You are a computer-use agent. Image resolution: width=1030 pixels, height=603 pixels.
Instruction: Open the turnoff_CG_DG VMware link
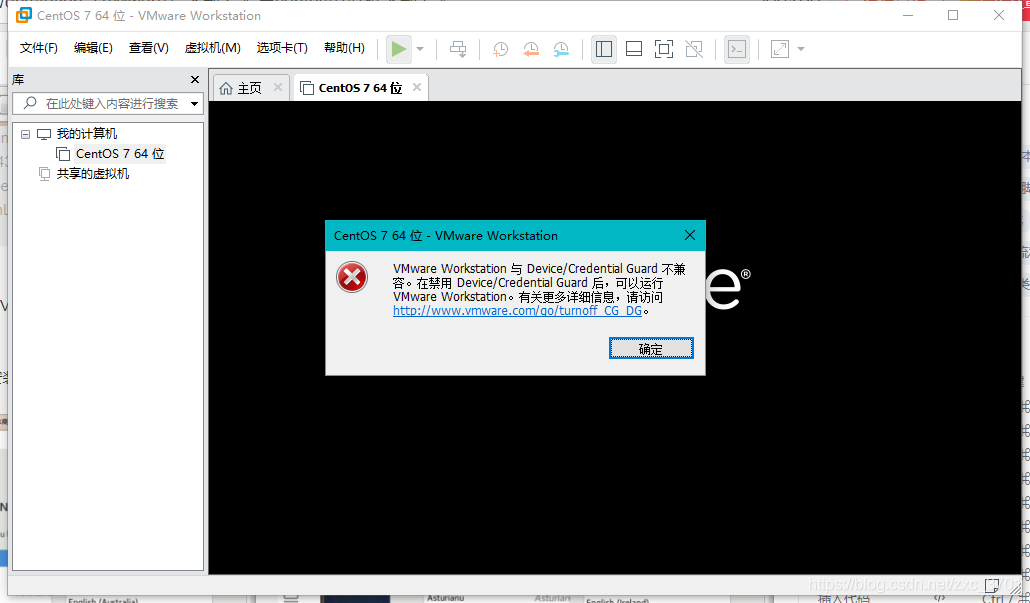(518, 310)
